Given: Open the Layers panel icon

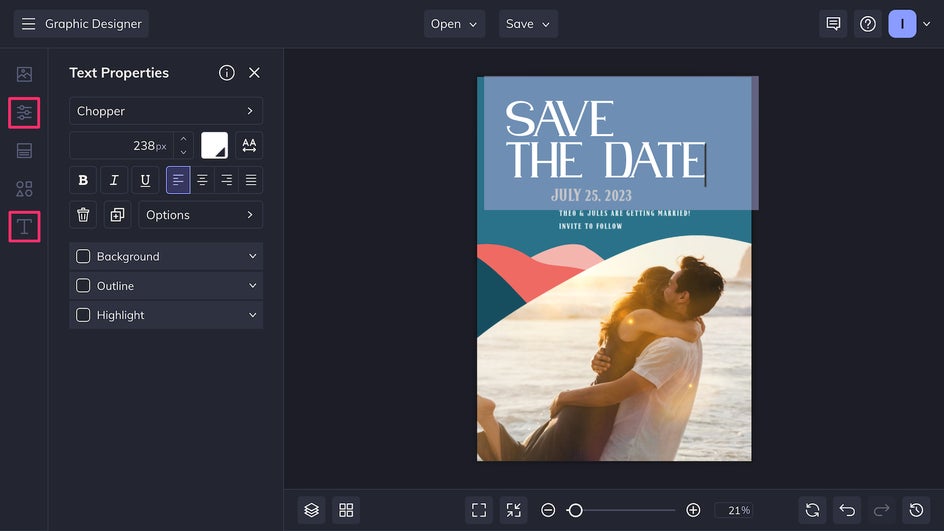Looking at the screenshot, I should coord(311,510).
